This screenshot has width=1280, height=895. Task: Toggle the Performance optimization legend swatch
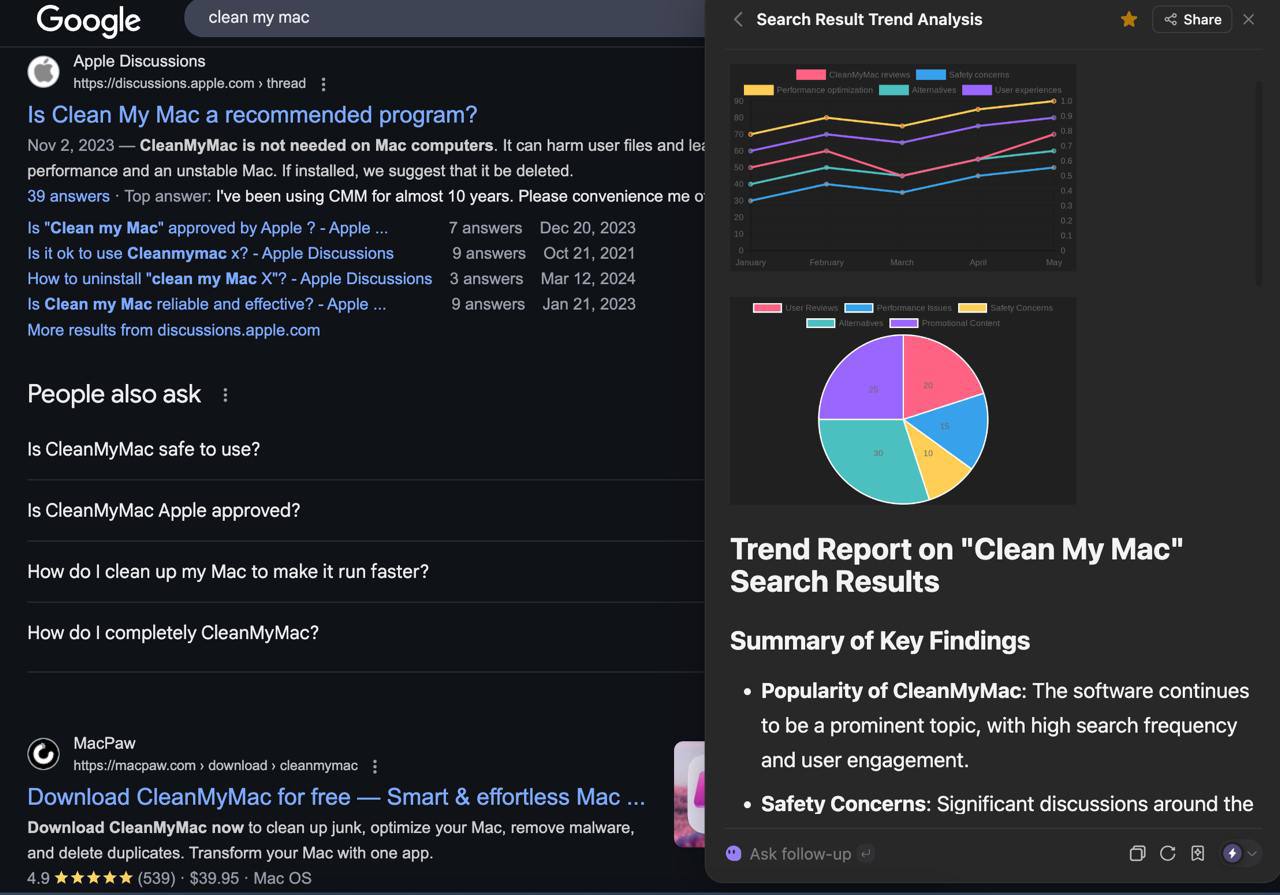(x=759, y=90)
